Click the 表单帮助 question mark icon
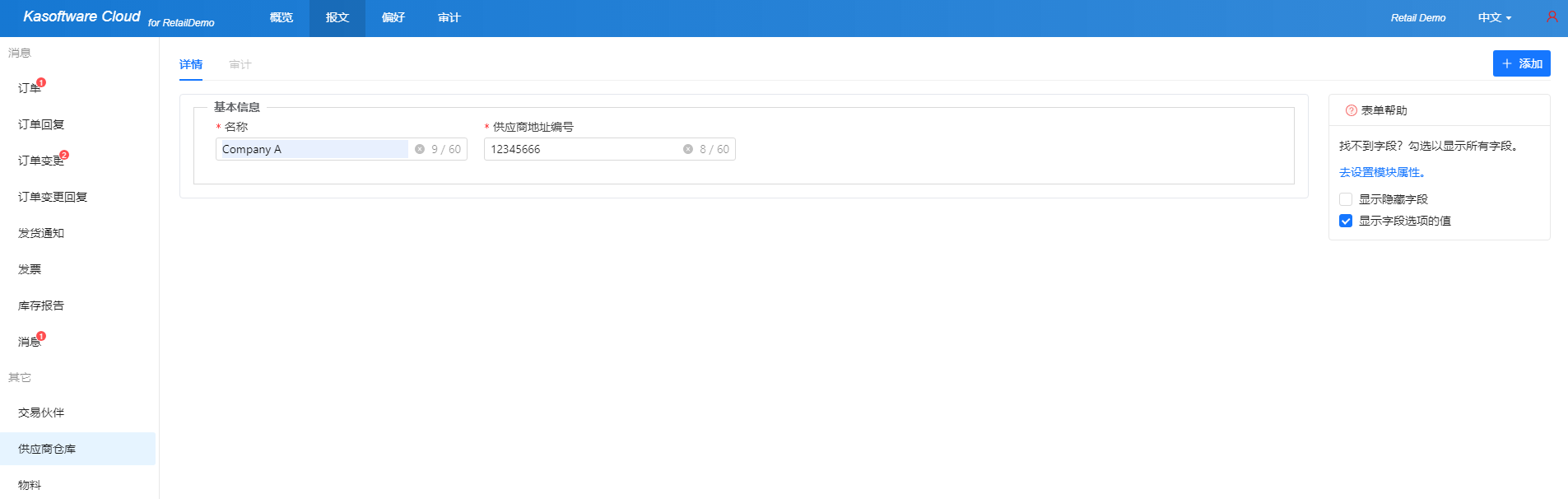Image resolution: width=1568 pixels, height=499 pixels. [1351, 110]
